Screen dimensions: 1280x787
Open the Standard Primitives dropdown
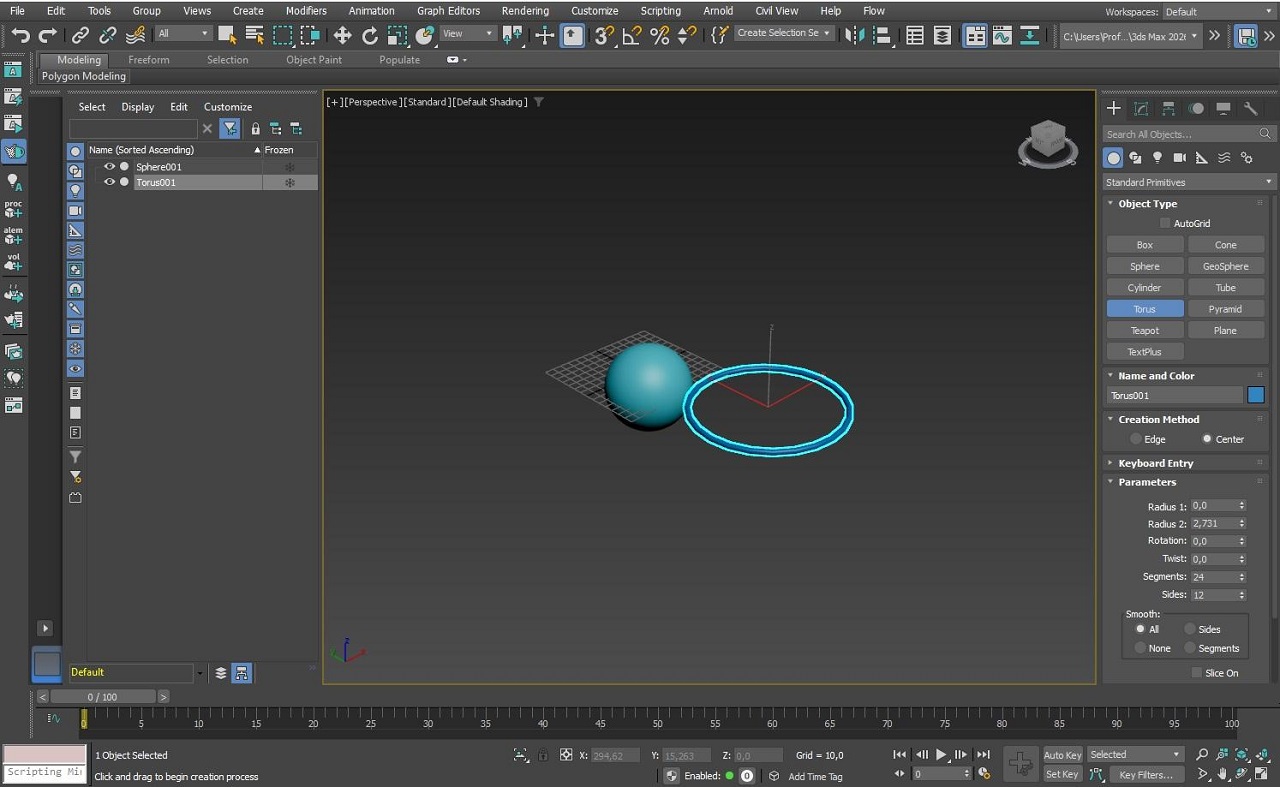tap(1188, 182)
